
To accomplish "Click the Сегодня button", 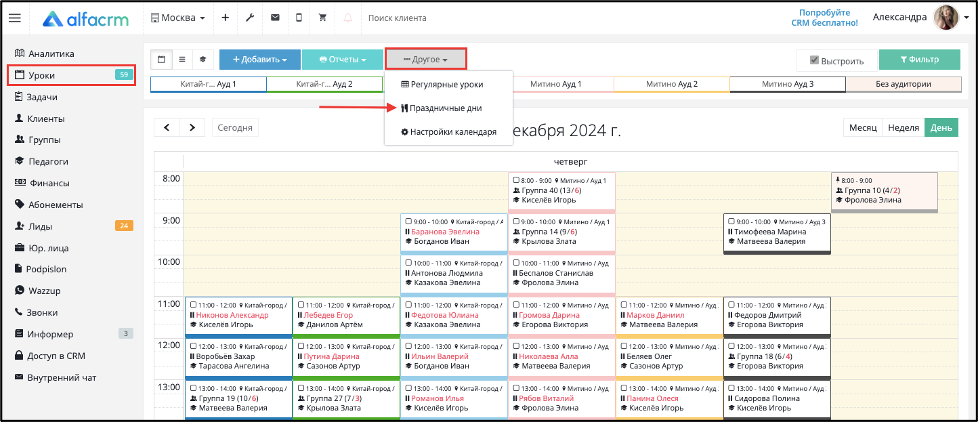I will point(235,128).
